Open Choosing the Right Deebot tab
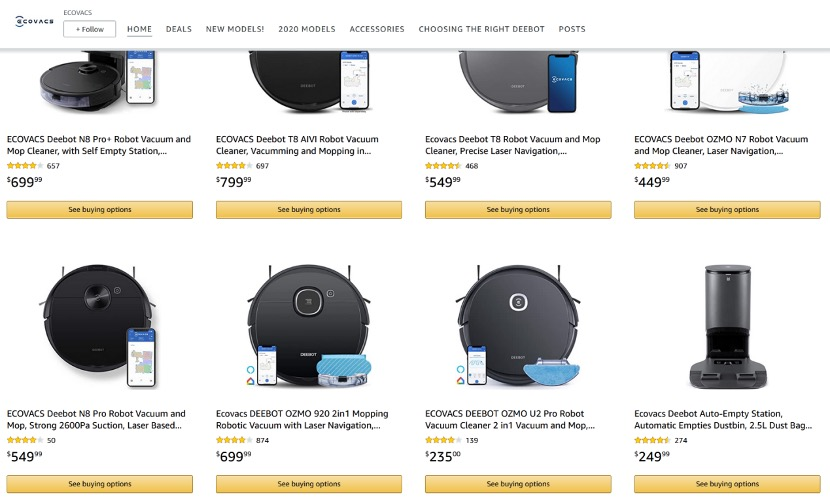The image size is (830, 502). click(x=482, y=29)
